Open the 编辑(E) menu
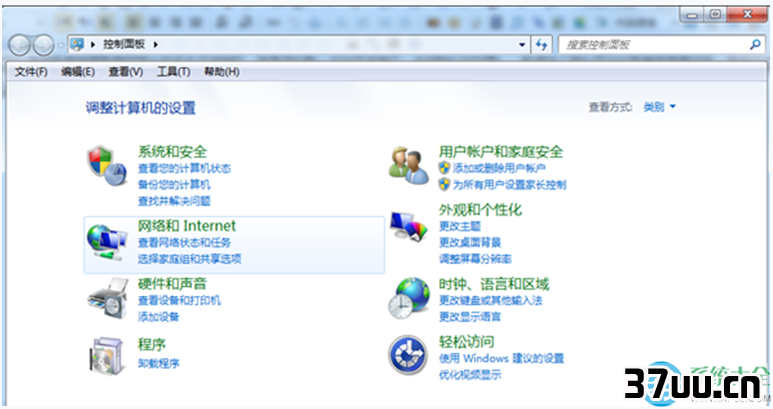Image resolution: width=773 pixels, height=409 pixels. point(78,72)
